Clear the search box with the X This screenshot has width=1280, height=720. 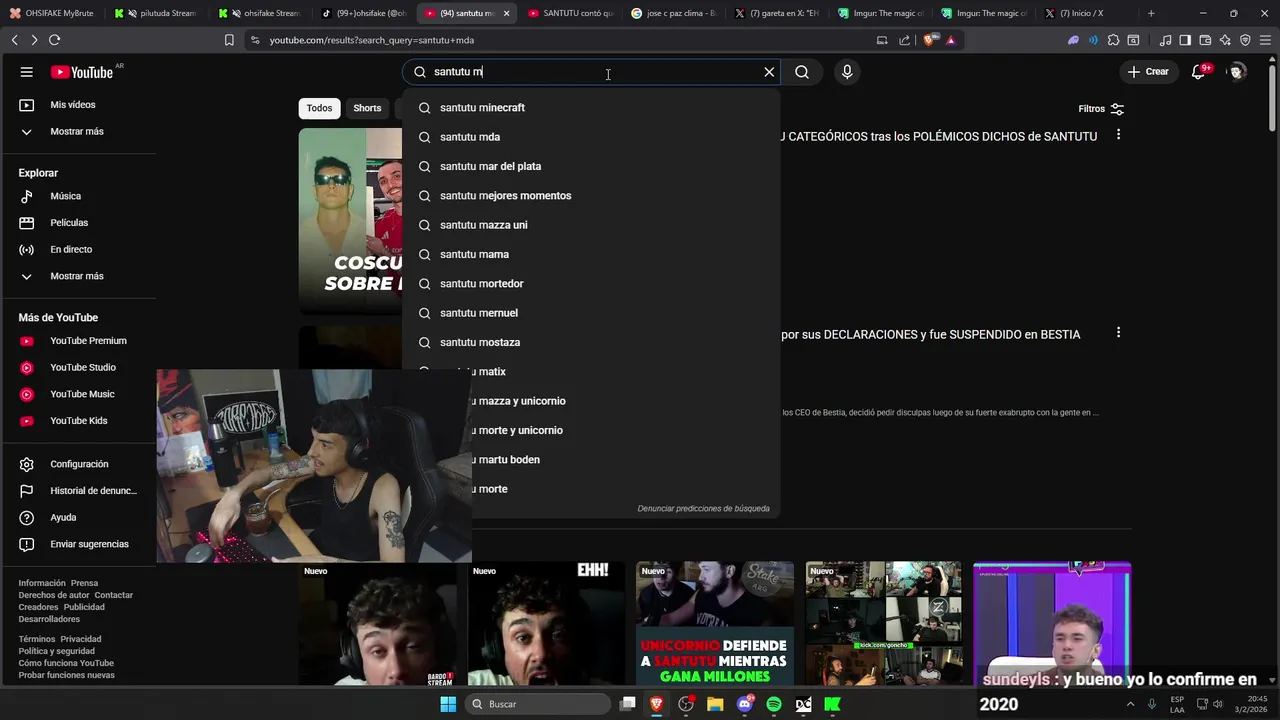click(x=769, y=72)
